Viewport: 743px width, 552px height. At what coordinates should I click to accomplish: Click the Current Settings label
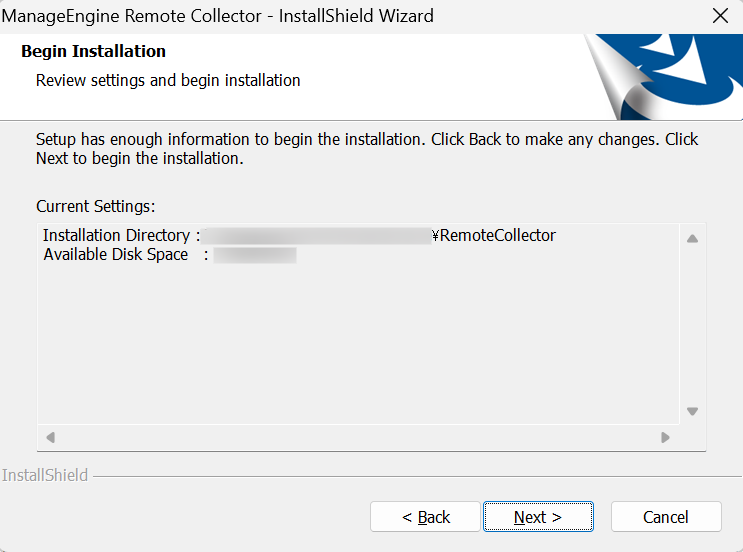[x=96, y=207]
